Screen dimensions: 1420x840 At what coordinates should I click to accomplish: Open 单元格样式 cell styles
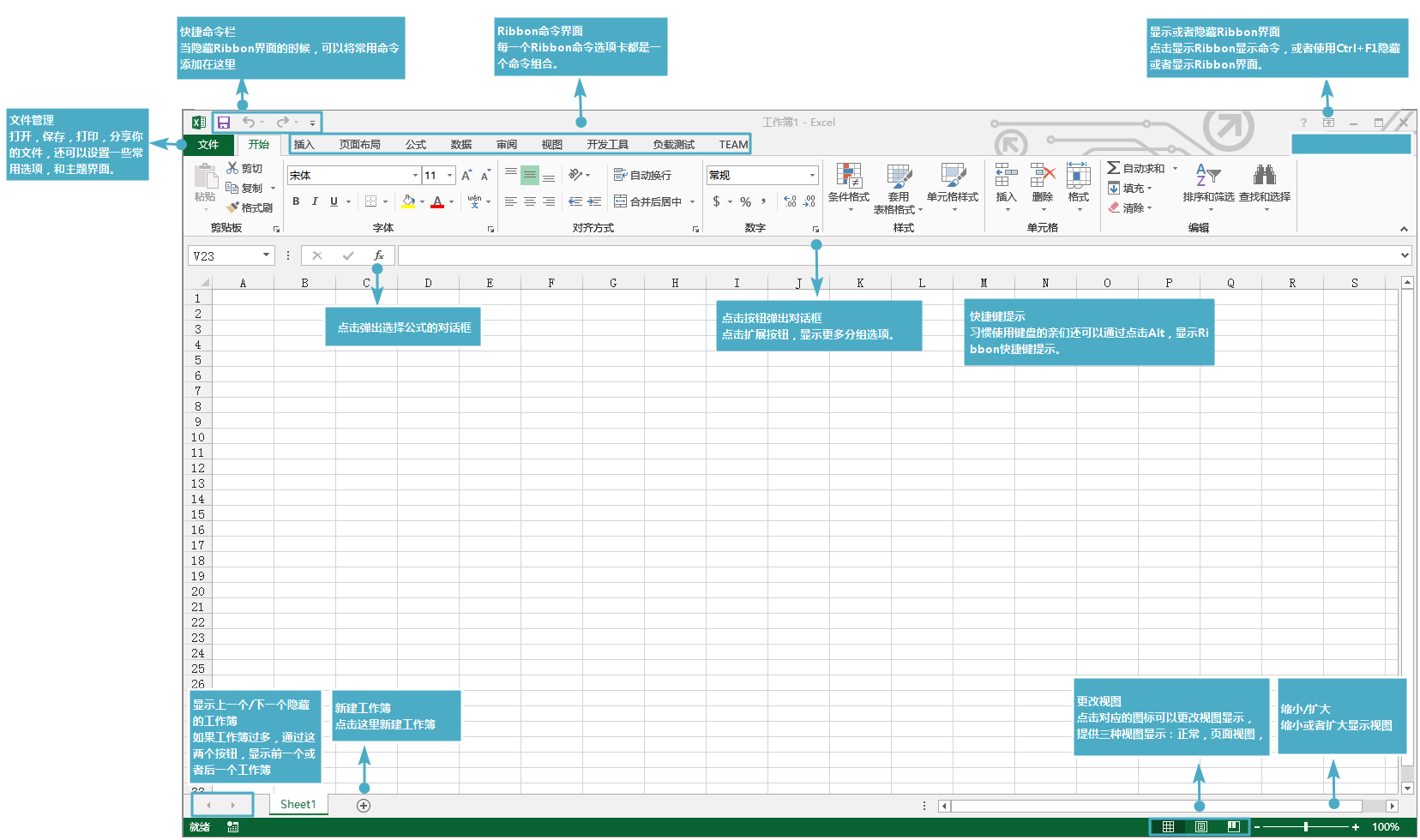953,188
